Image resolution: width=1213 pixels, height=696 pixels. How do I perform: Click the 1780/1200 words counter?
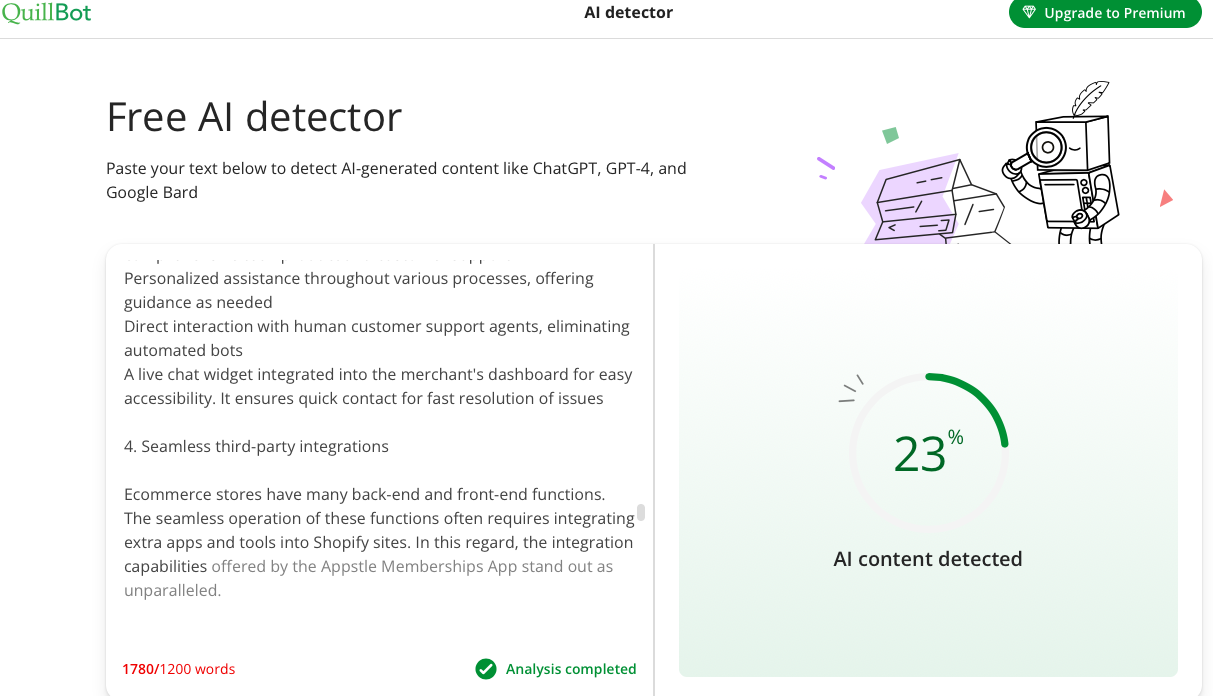(179, 669)
